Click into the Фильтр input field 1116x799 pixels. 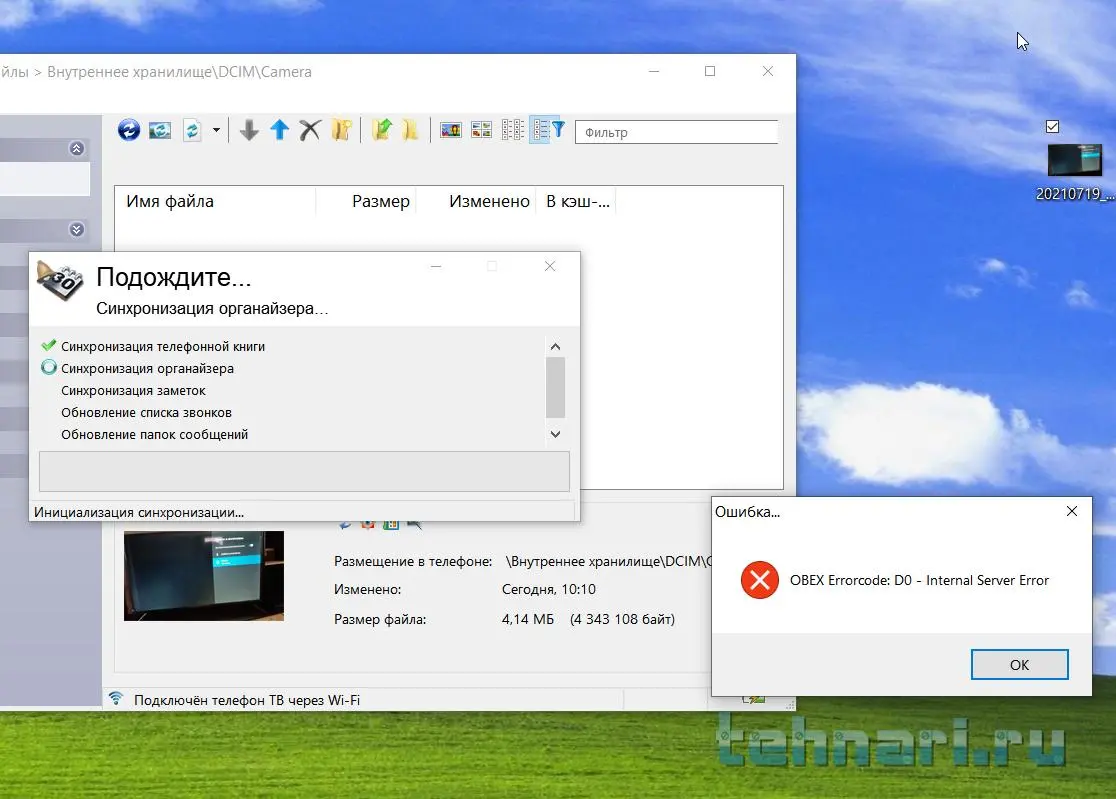coord(676,132)
